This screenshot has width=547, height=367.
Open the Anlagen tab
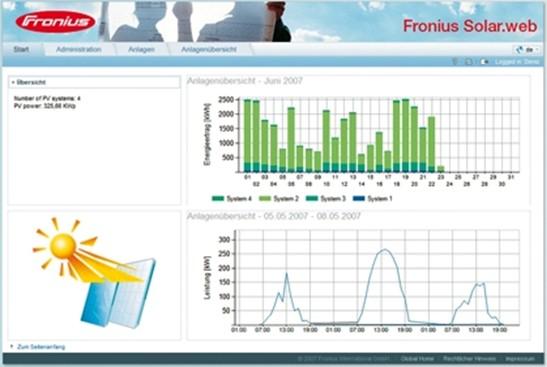tap(141, 50)
